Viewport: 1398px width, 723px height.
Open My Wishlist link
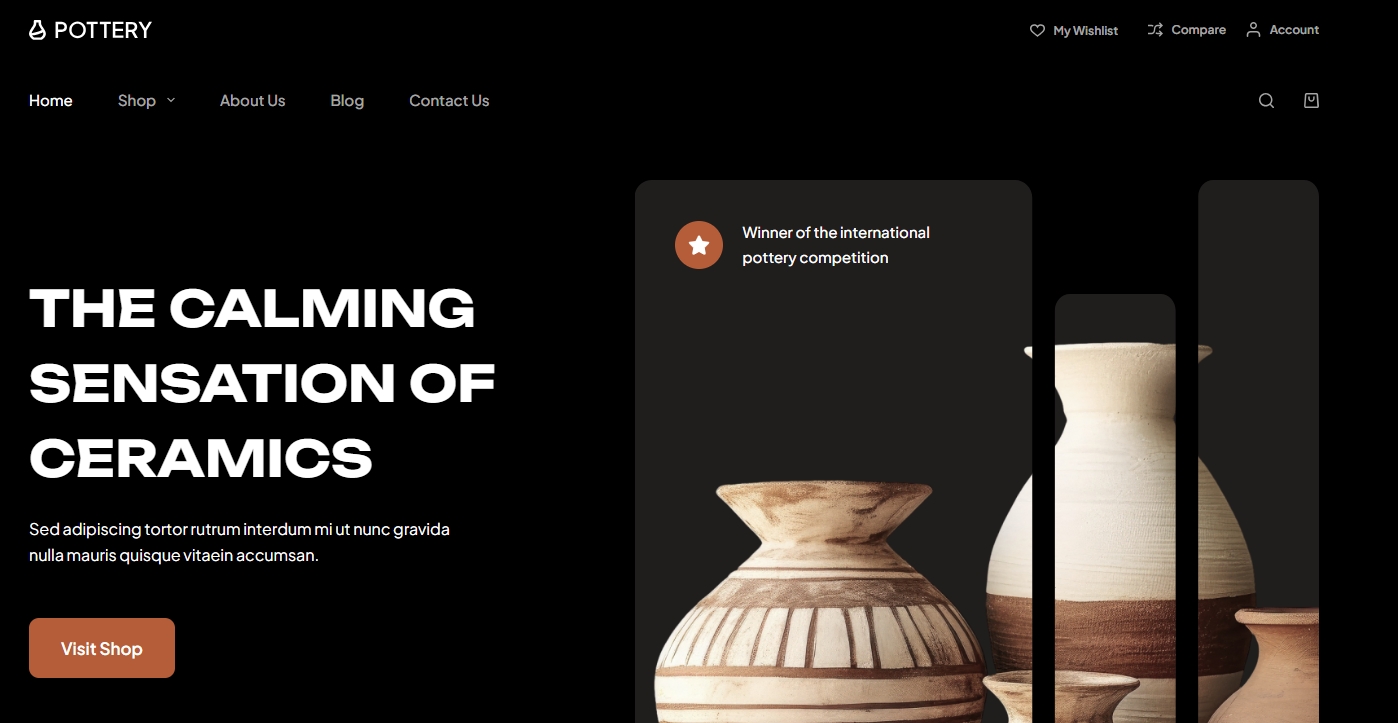coord(1086,31)
